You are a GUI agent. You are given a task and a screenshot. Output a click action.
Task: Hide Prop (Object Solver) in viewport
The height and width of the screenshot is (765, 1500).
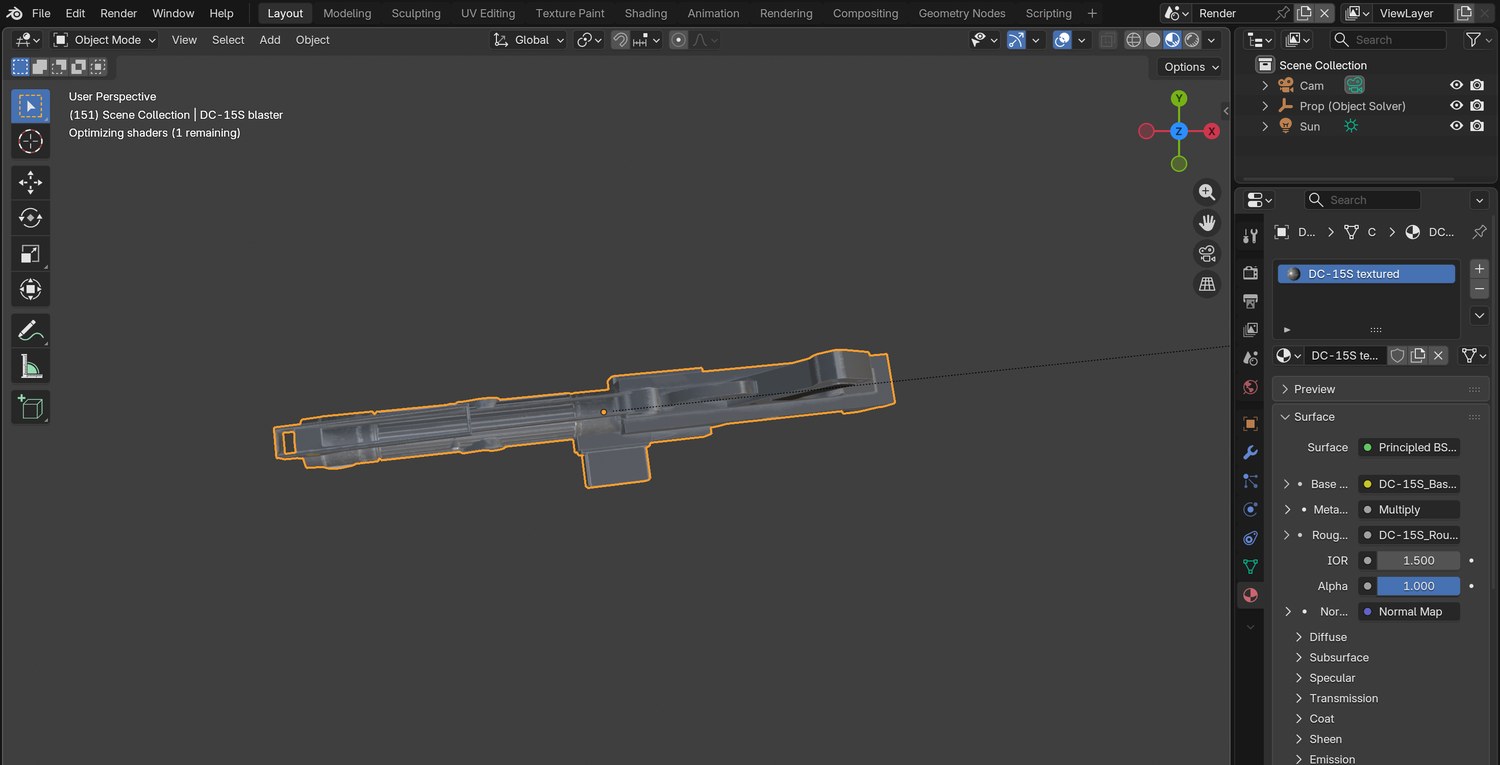click(1456, 106)
